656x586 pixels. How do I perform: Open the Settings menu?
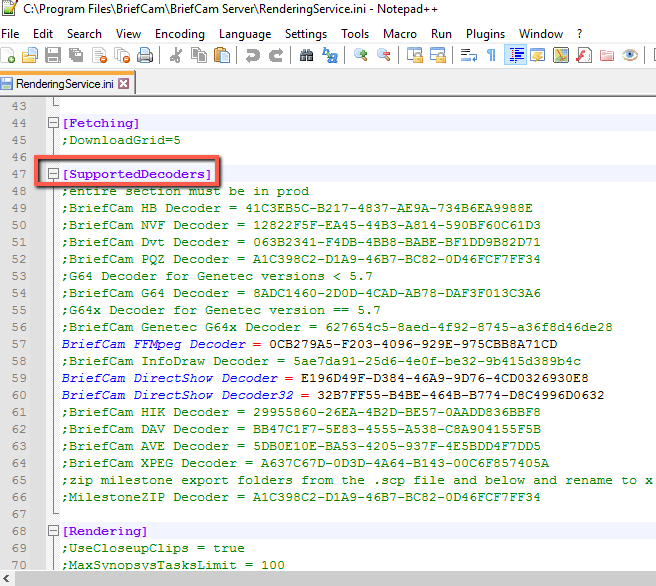pyautogui.click(x=306, y=34)
